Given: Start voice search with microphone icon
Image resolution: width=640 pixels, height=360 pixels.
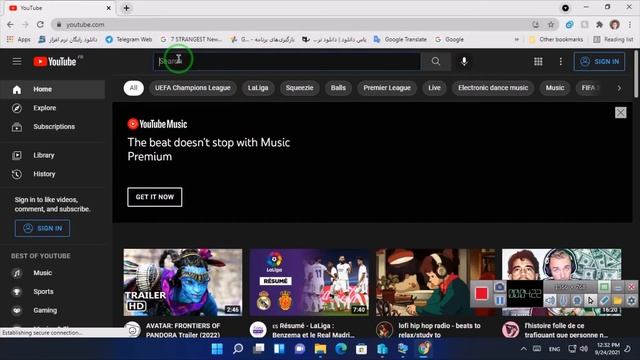Looking at the screenshot, I should 464,62.
